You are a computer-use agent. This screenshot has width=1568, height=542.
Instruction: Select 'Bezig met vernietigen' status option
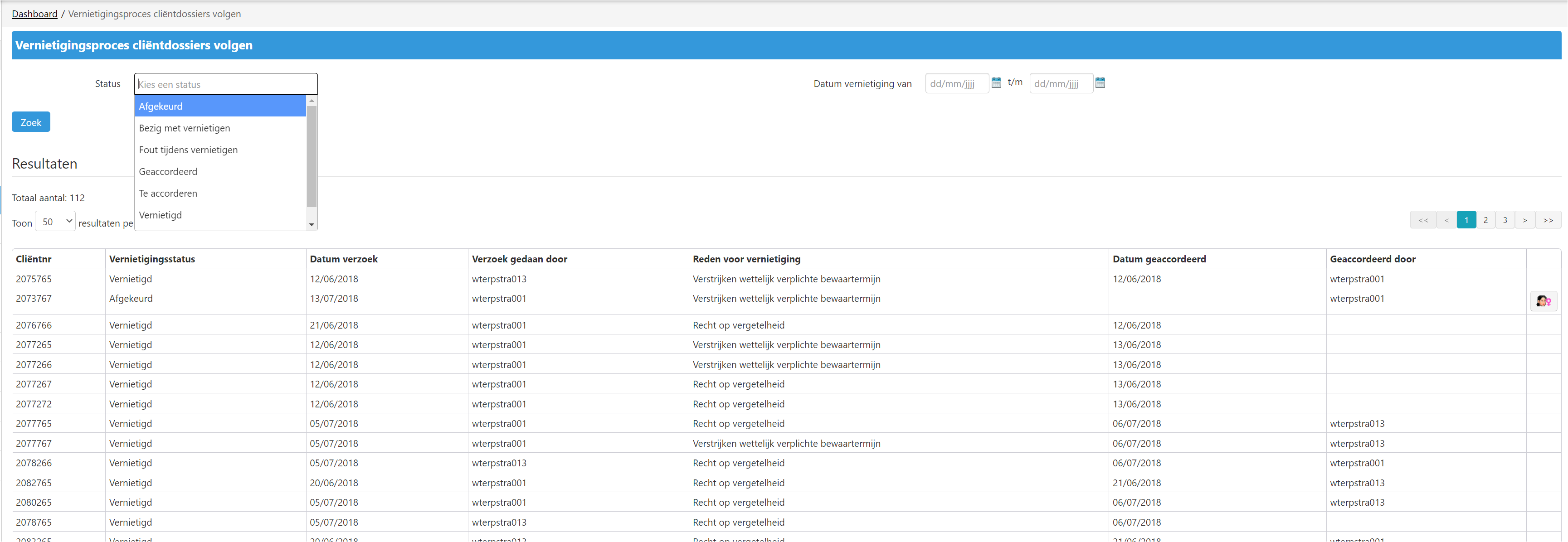pos(220,128)
